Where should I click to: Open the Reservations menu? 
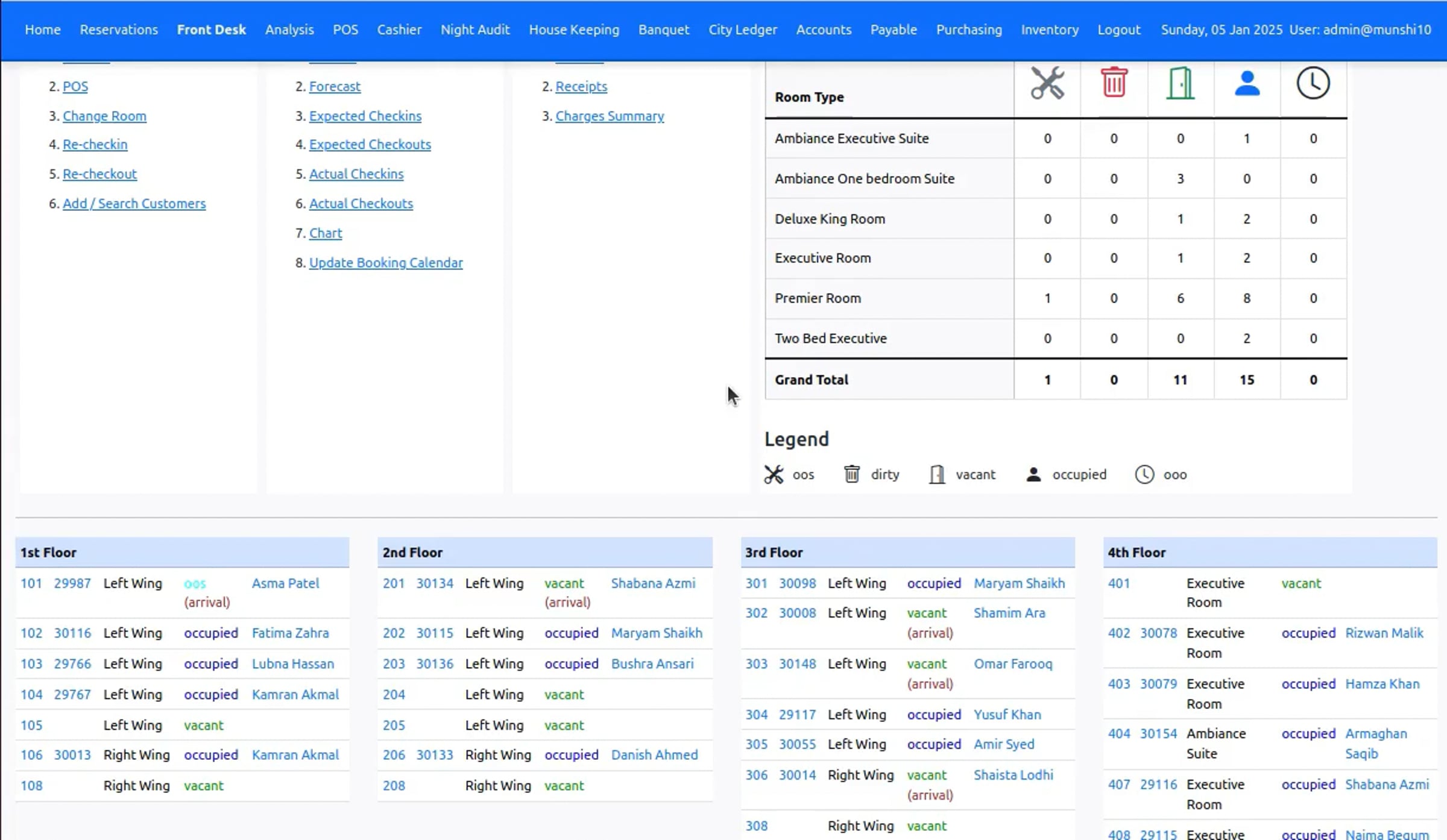119,30
